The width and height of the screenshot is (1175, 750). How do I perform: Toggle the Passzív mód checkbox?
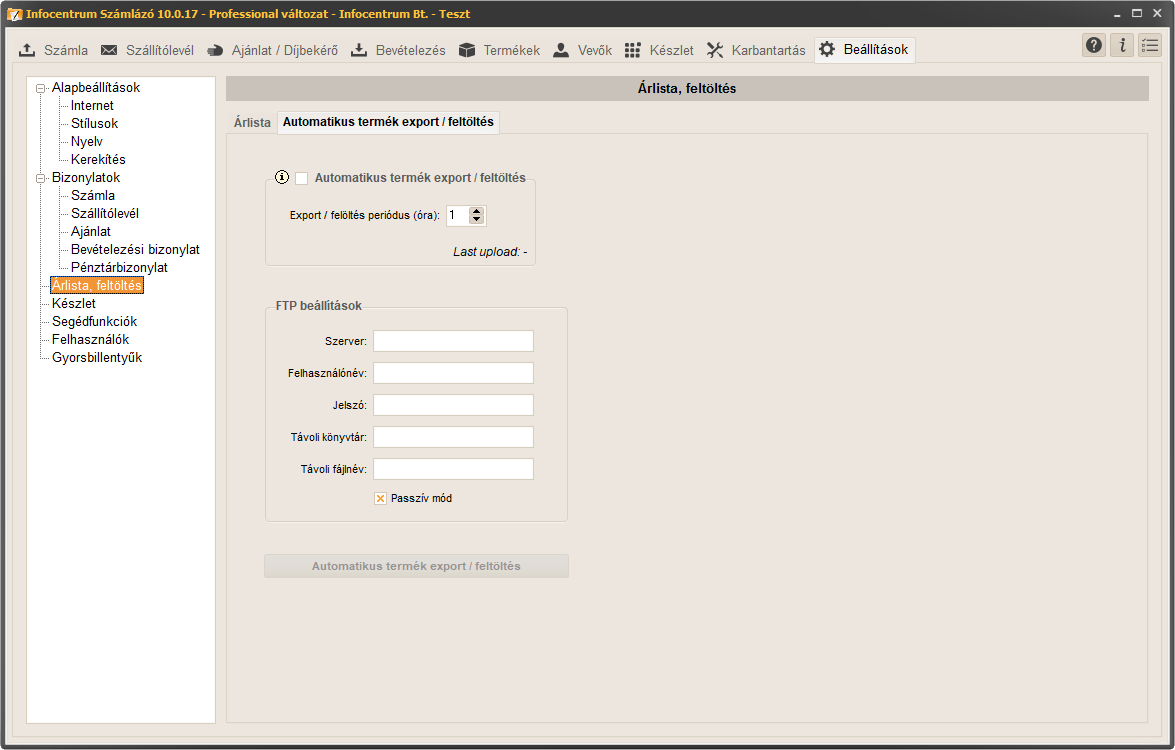380,498
